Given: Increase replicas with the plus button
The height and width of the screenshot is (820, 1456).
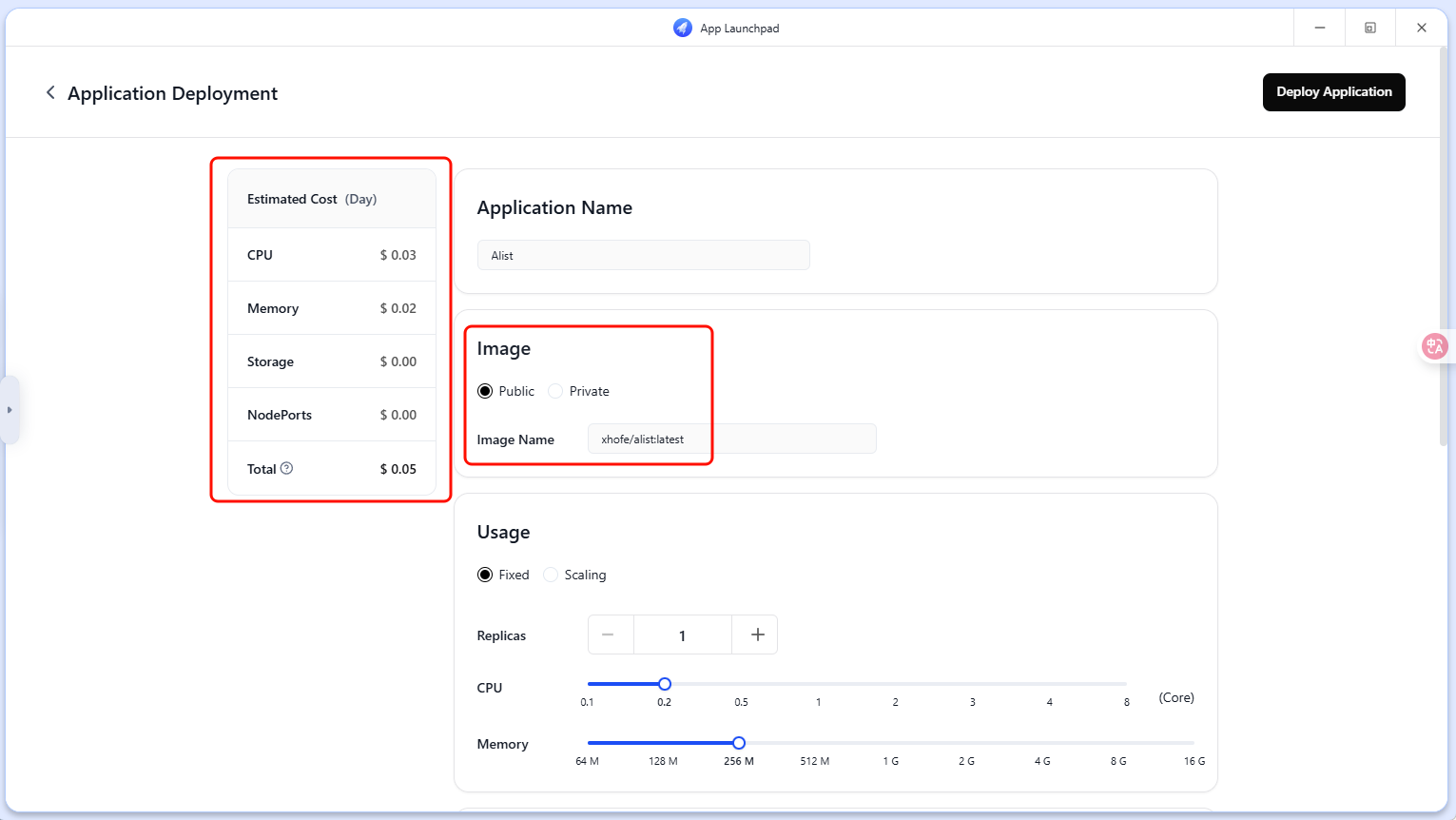Looking at the screenshot, I should (x=757, y=635).
